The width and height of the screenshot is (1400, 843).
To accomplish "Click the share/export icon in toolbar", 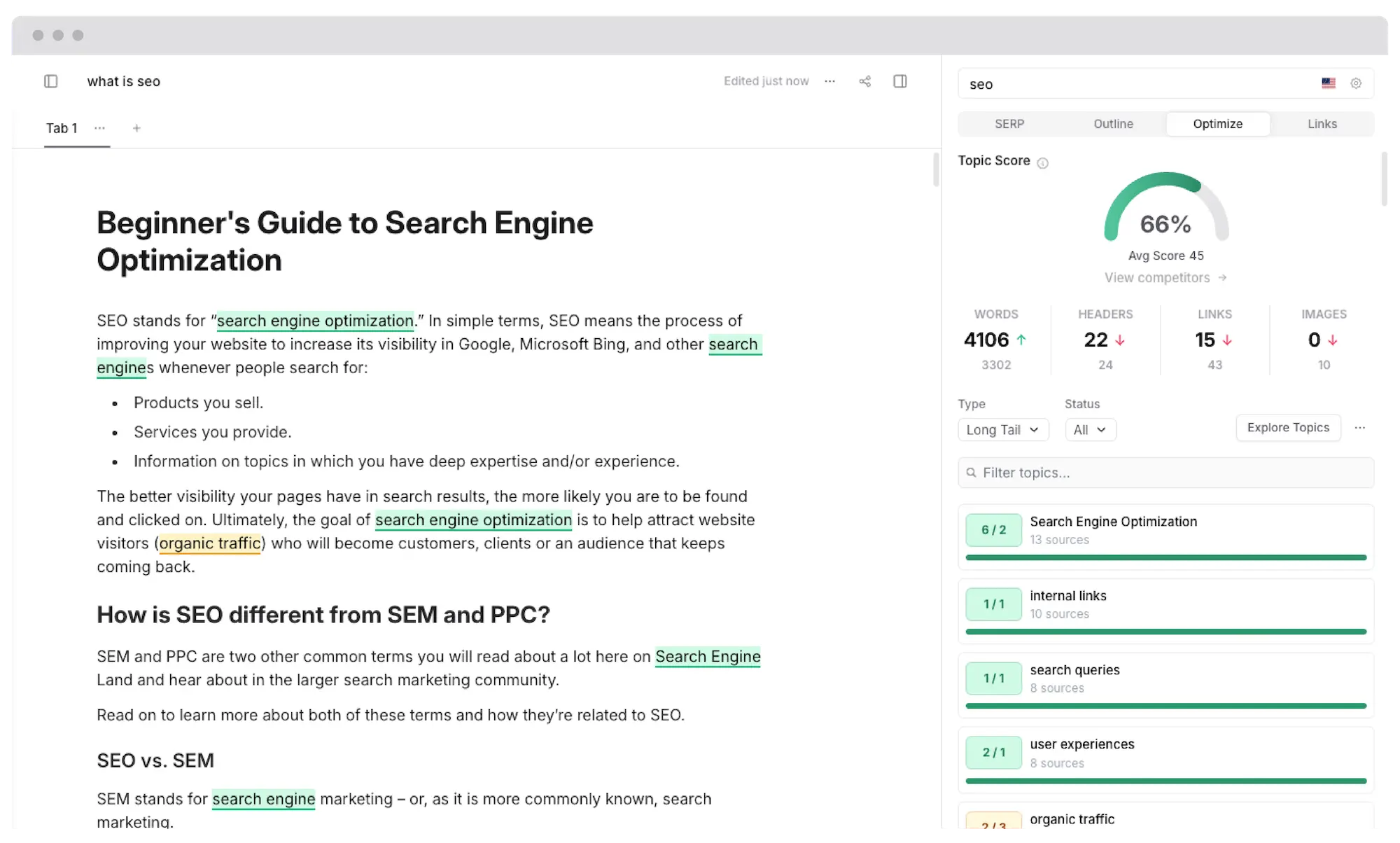I will [865, 81].
